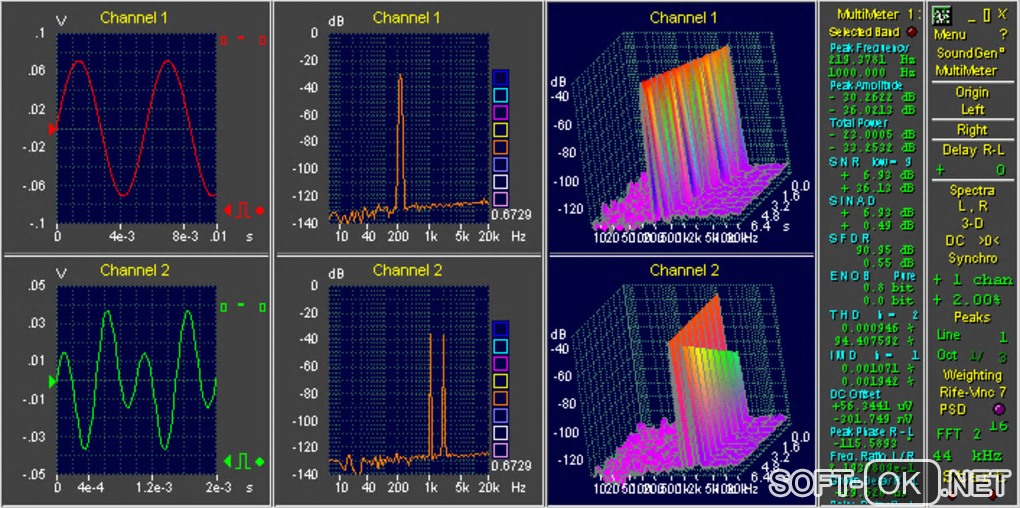Click the red trigger level marker on Channel 1

pyautogui.click(x=53, y=129)
